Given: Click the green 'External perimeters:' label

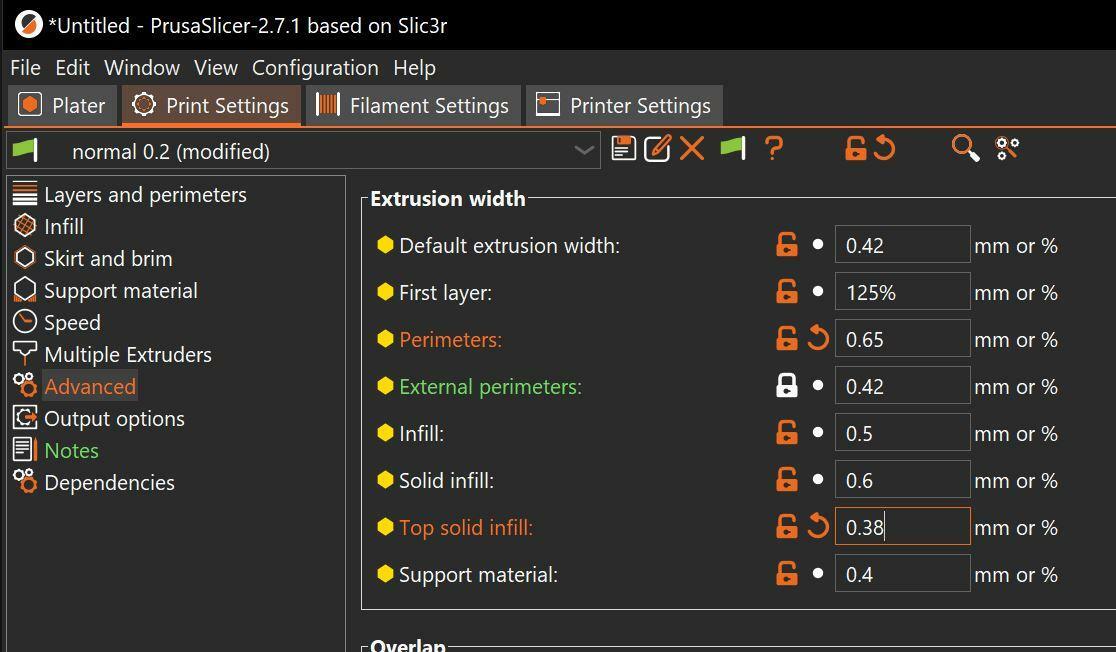Looking at the screenshot, I should pos(490,387).
